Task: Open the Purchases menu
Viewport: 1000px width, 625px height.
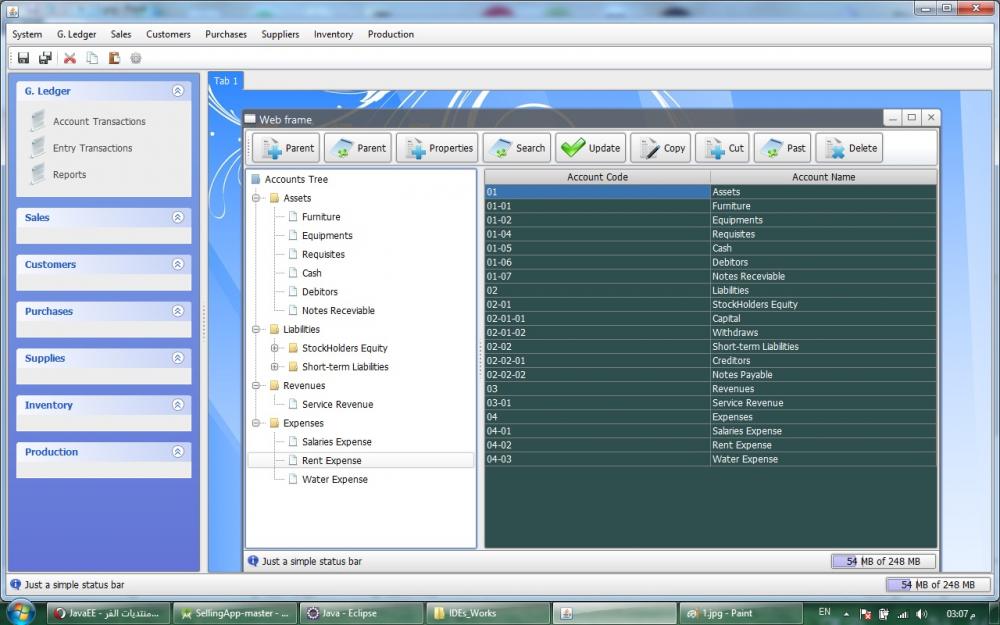Action: [226, 34]
